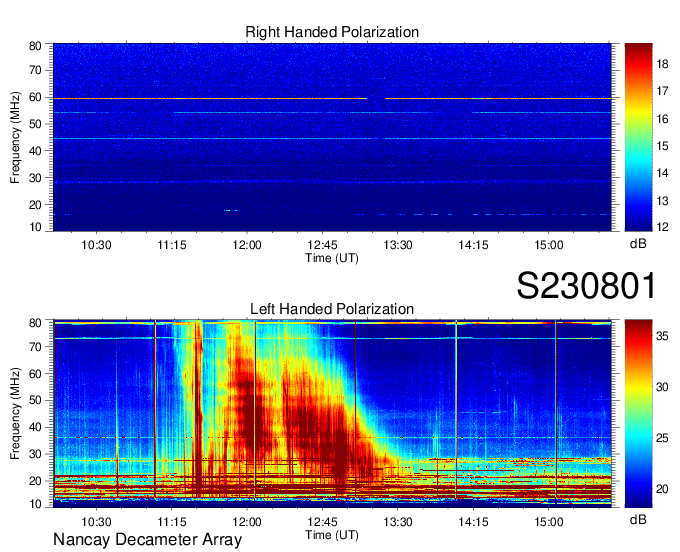Click the "50" frequency tick of the bottom plot

[x=35, y=400]
